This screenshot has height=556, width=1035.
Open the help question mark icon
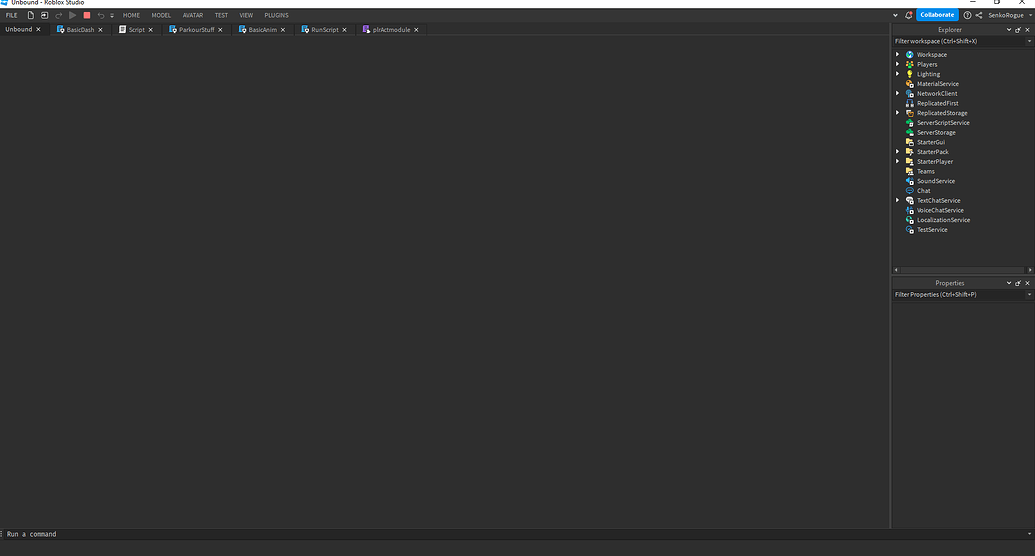[967, 15]
